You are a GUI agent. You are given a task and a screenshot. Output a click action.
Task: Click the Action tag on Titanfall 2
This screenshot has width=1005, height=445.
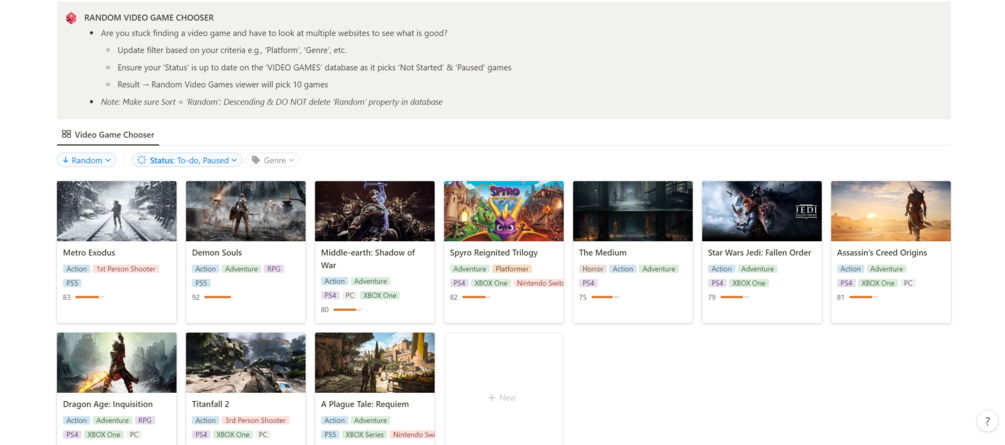point(205,421)
